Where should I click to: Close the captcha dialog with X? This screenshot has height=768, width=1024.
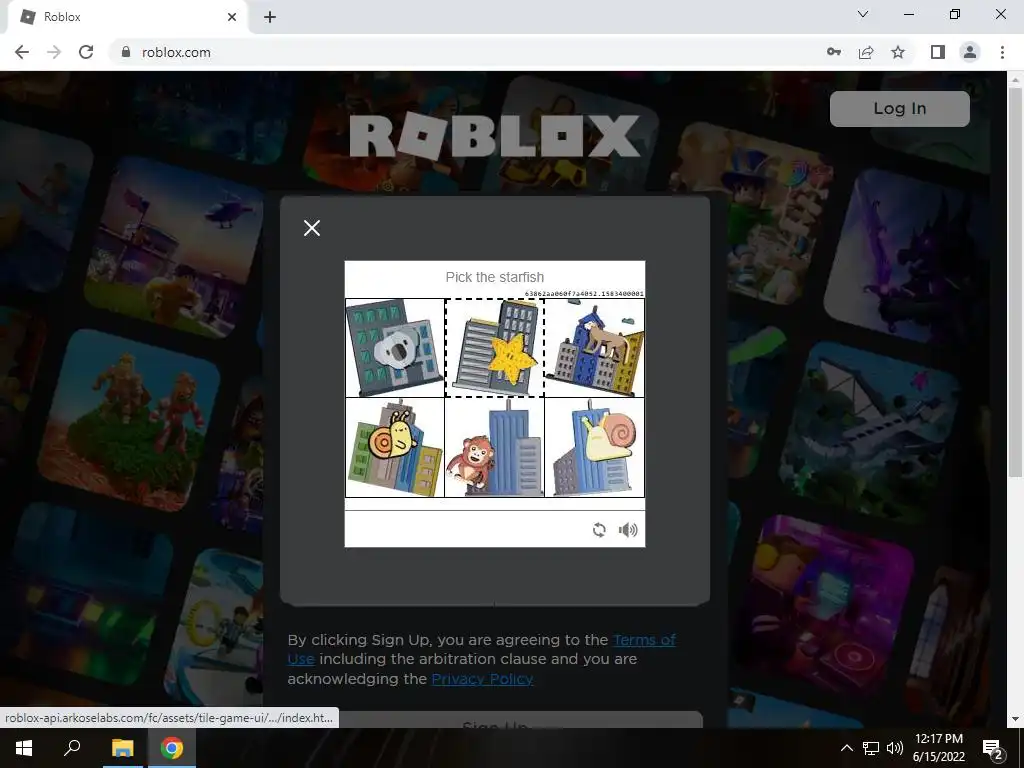[x=312, y=228]
